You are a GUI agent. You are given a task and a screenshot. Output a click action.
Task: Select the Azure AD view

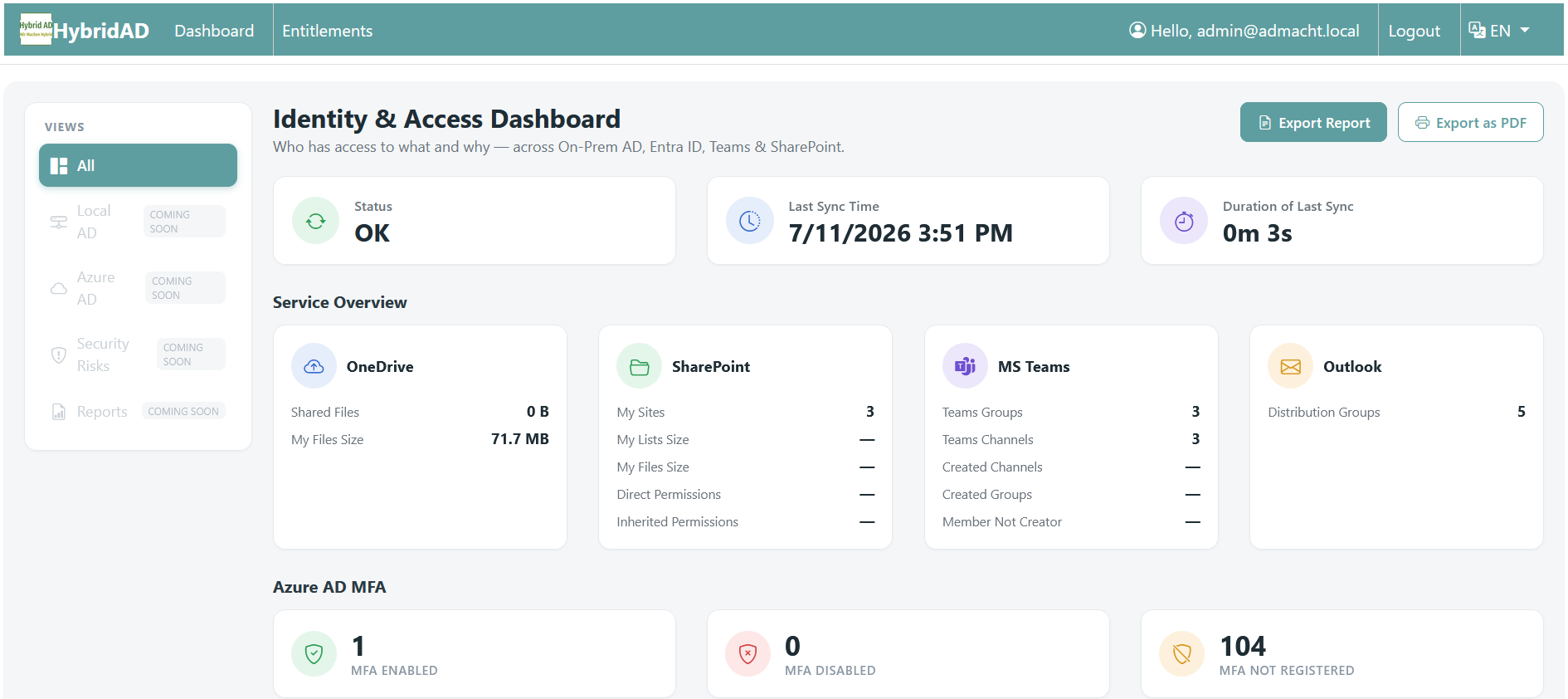point(138,288)
